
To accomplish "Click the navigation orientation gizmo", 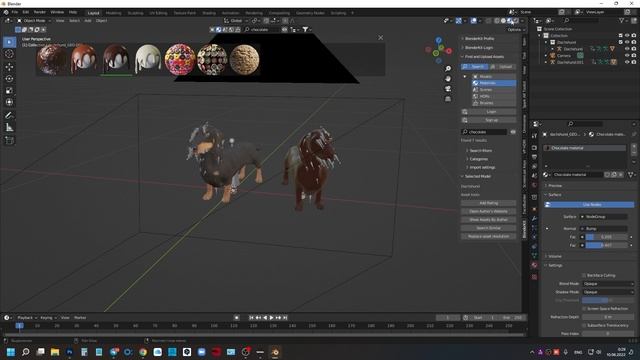I will pos(438,51).
